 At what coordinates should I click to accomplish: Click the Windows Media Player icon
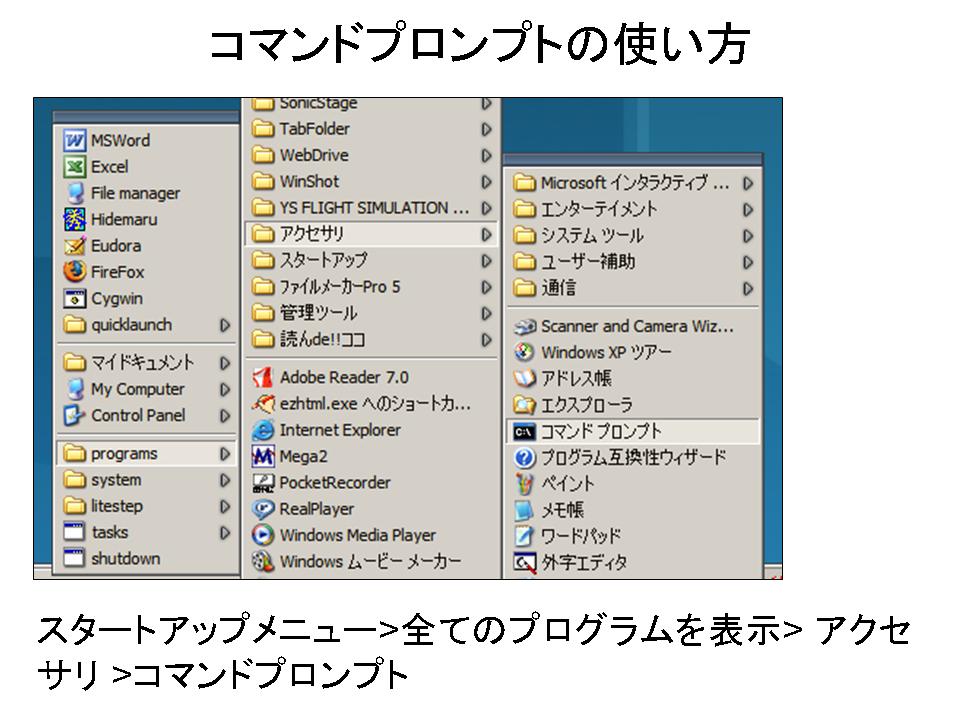click(x=263, y=535)
